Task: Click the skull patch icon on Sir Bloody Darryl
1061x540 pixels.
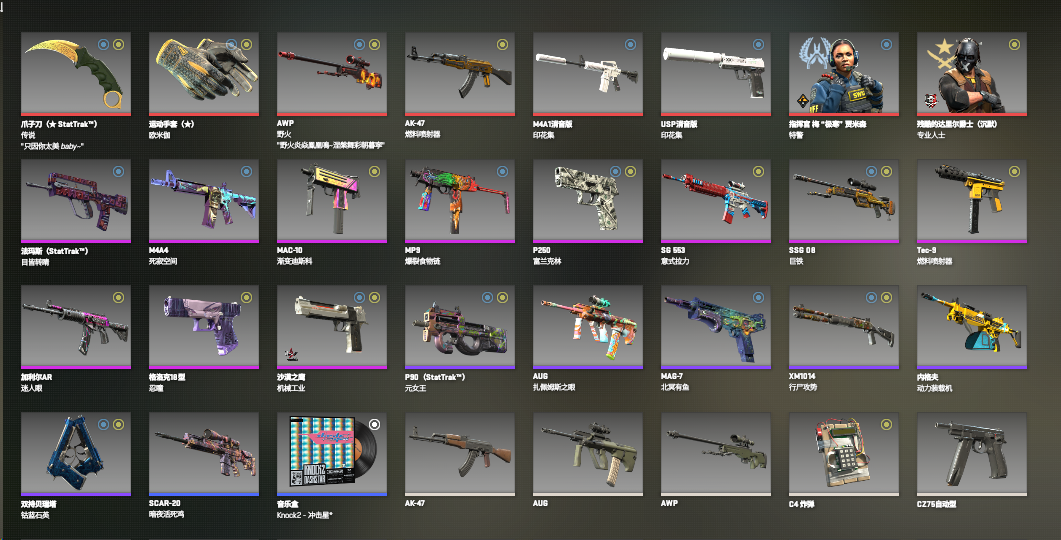Action: (930, 101)
